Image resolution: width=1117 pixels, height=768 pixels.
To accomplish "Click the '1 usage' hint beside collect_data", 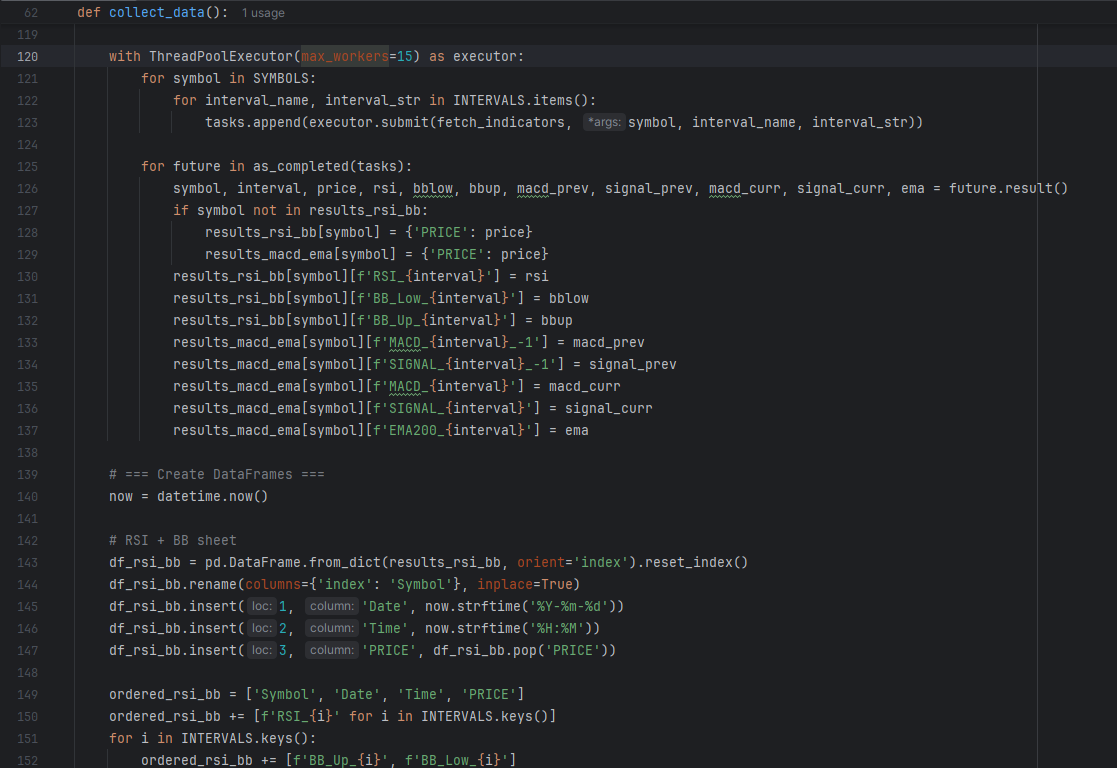I will [263, 13].
